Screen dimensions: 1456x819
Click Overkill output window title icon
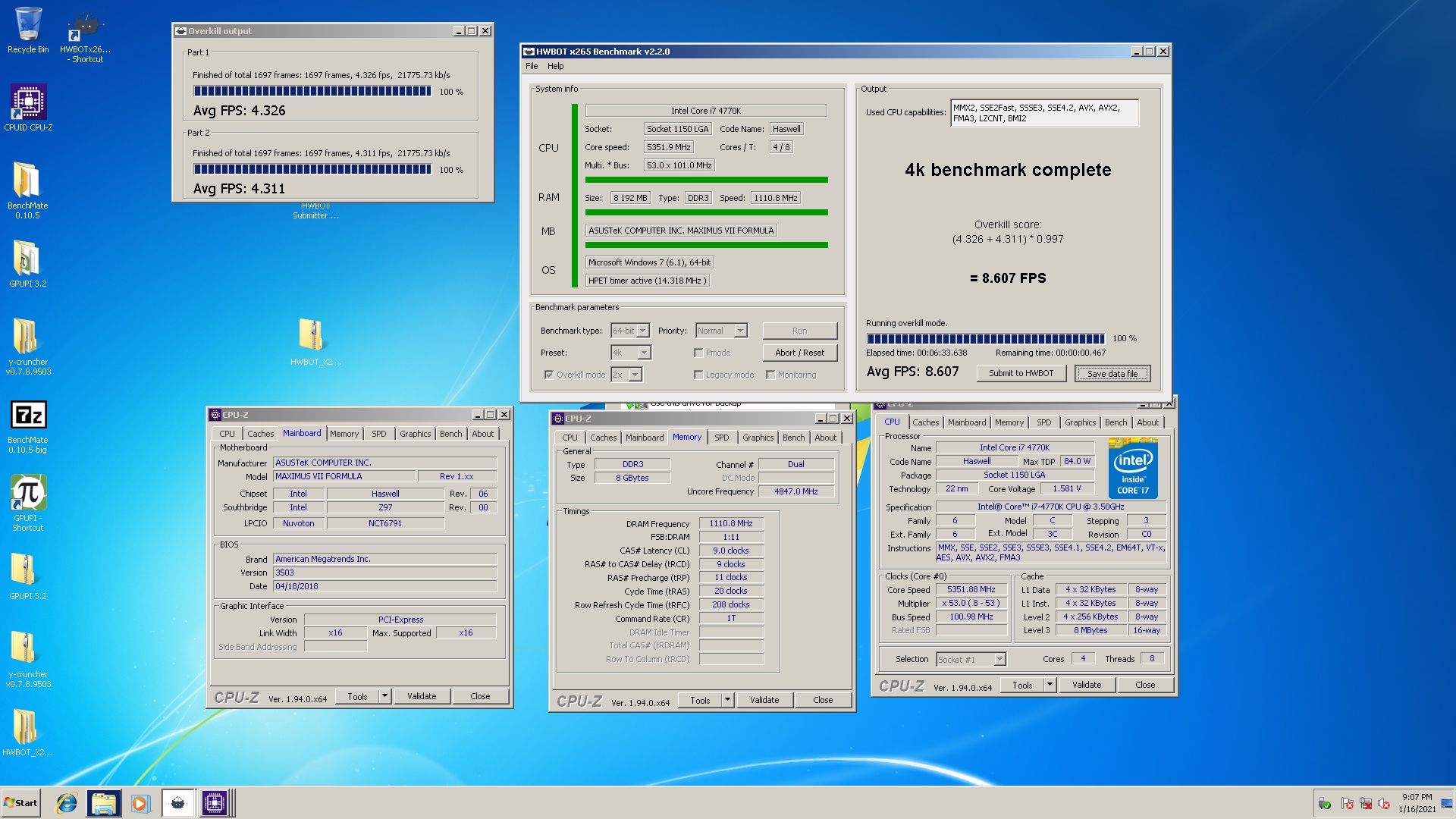[x=180, y=31]
